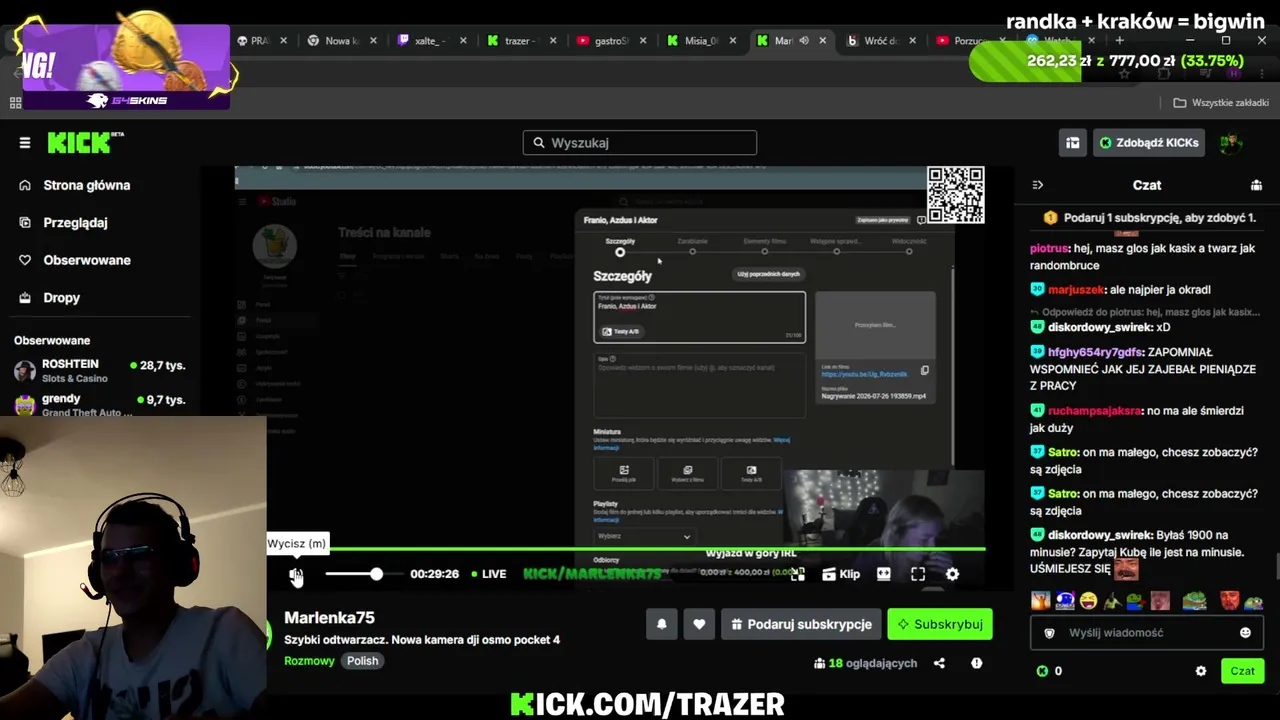Open the browser apps grid icon
The height and width of the screenshot is (720, 1280).
pyautogui.click(x=15, y=103)
